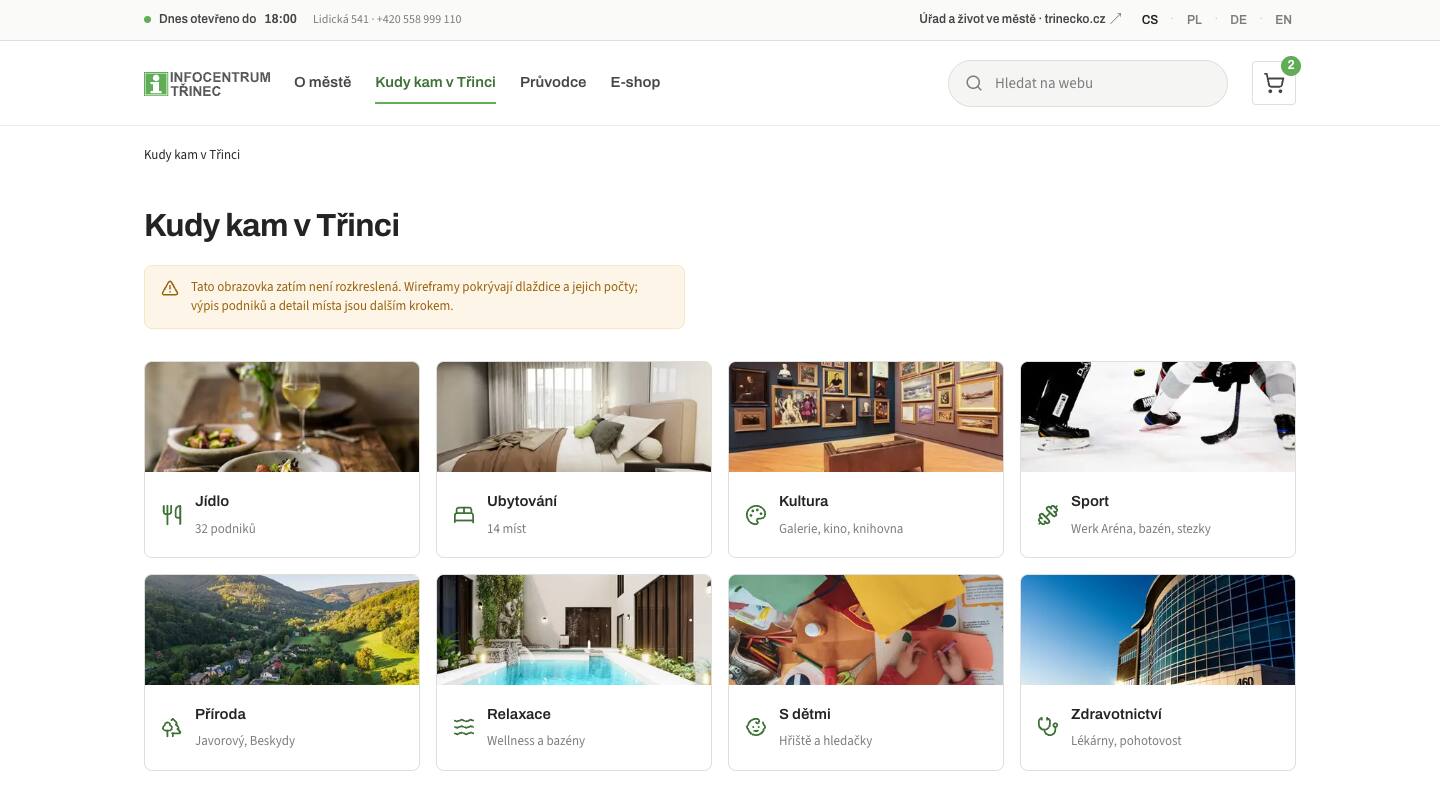This screenshot has height=800, width=1440.
Task: Focus the Hledat na webu search field
Action: 1088,83
